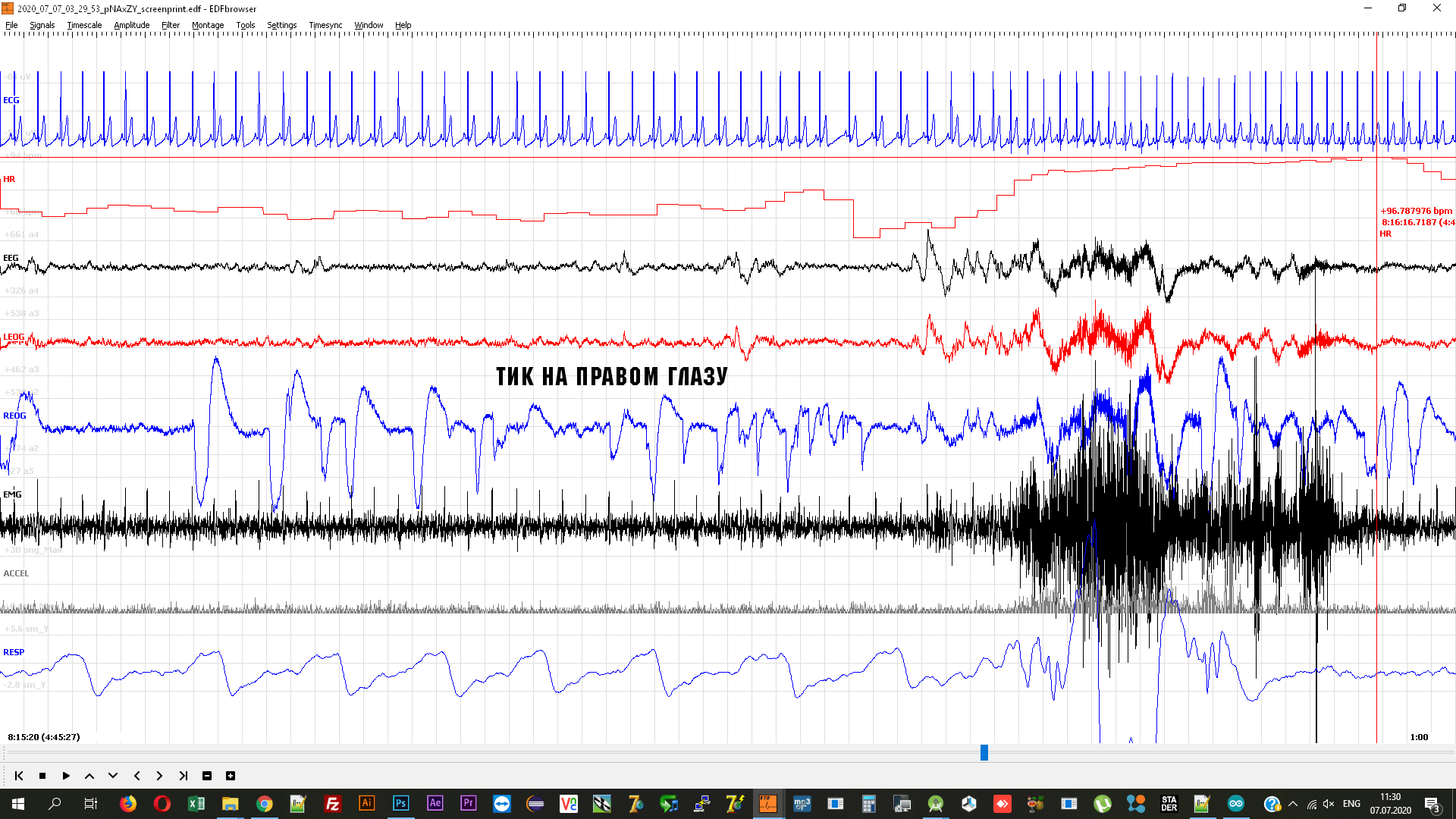Jump to the start of the recording
The height and width of the screenshot is (819, 1456).
[19, 776]
